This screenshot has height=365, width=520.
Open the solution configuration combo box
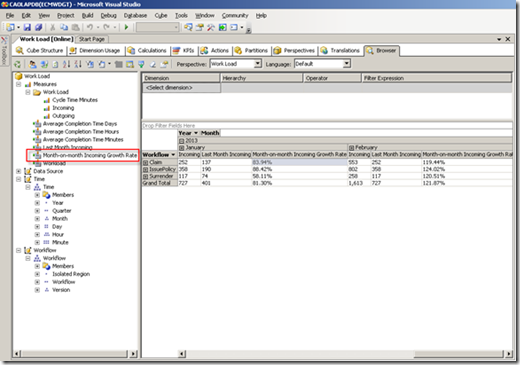point(158,27)
